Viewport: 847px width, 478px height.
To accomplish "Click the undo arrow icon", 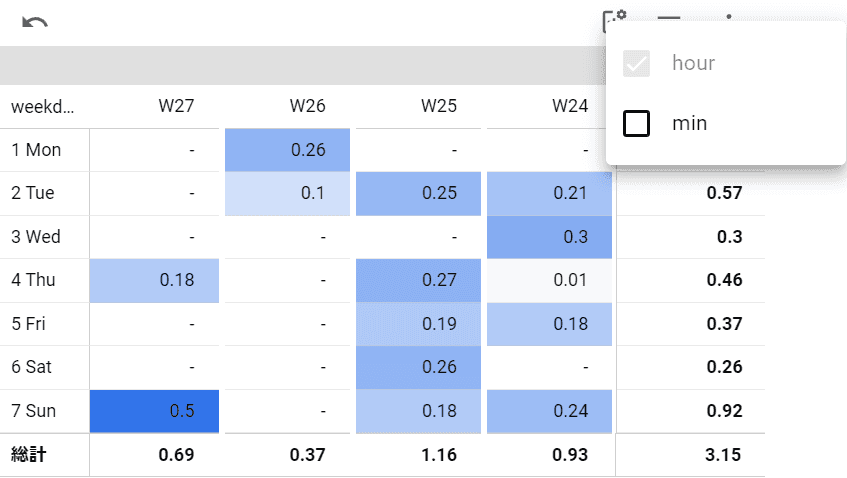I will 35,23.
